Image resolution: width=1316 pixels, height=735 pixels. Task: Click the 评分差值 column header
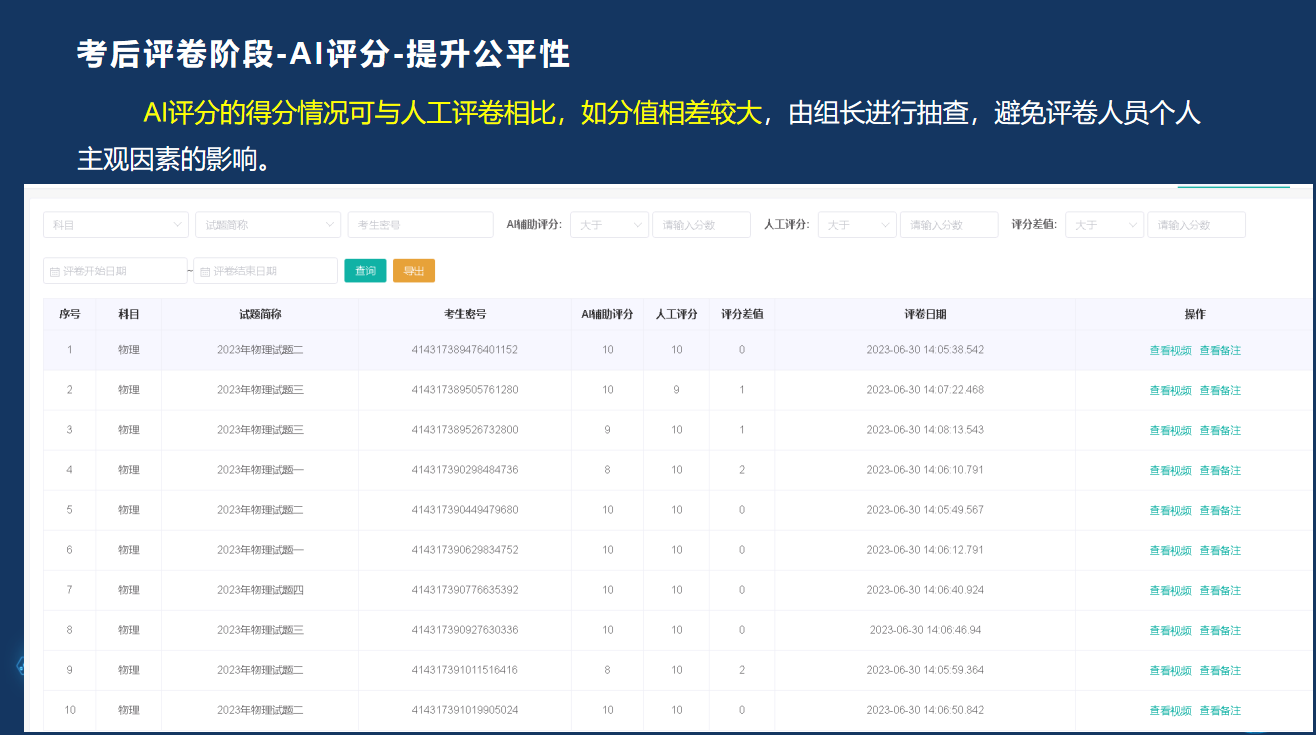[742, 314]
